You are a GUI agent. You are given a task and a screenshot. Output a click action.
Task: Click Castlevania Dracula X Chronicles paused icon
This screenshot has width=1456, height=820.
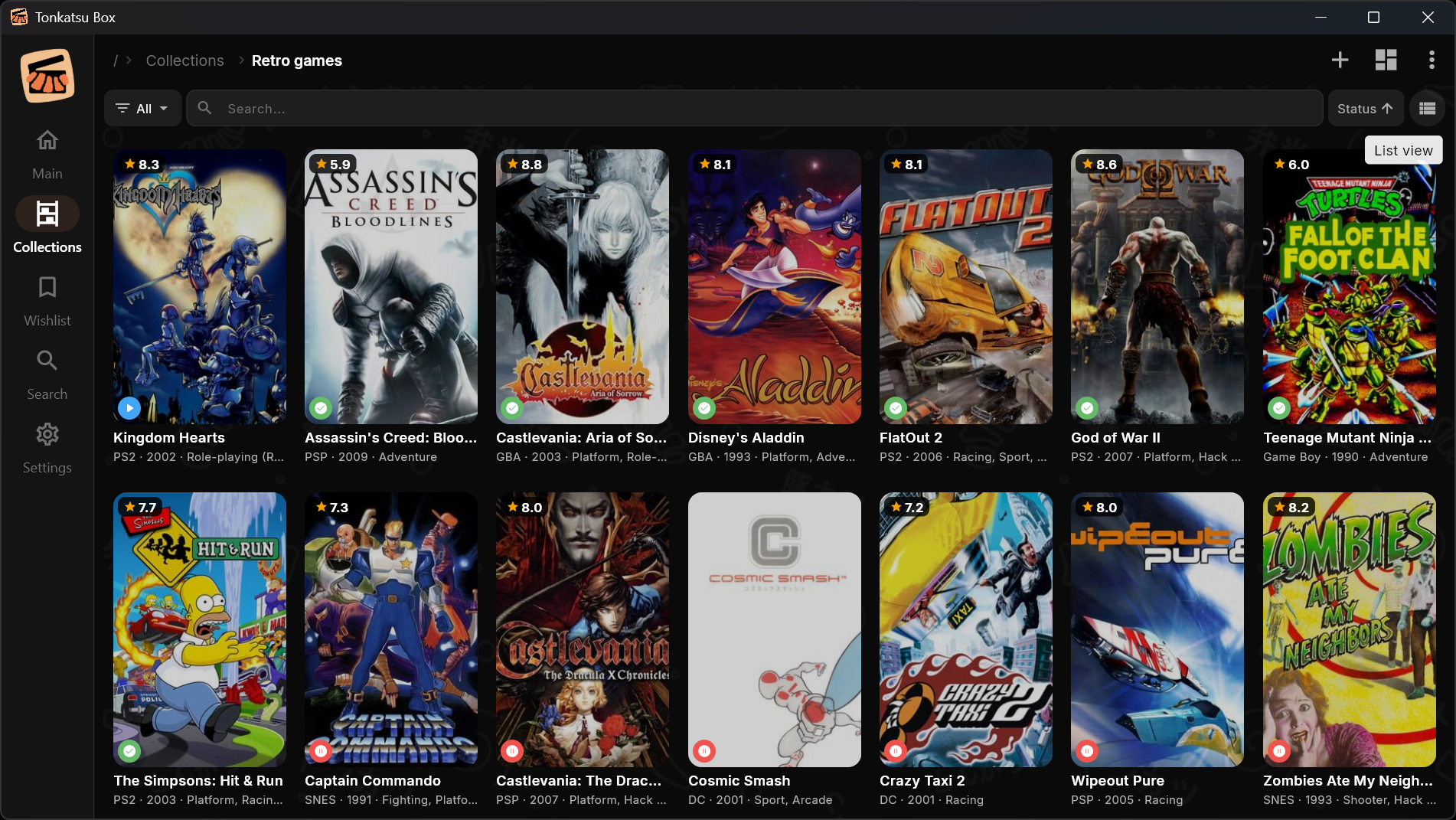(512, 751)
